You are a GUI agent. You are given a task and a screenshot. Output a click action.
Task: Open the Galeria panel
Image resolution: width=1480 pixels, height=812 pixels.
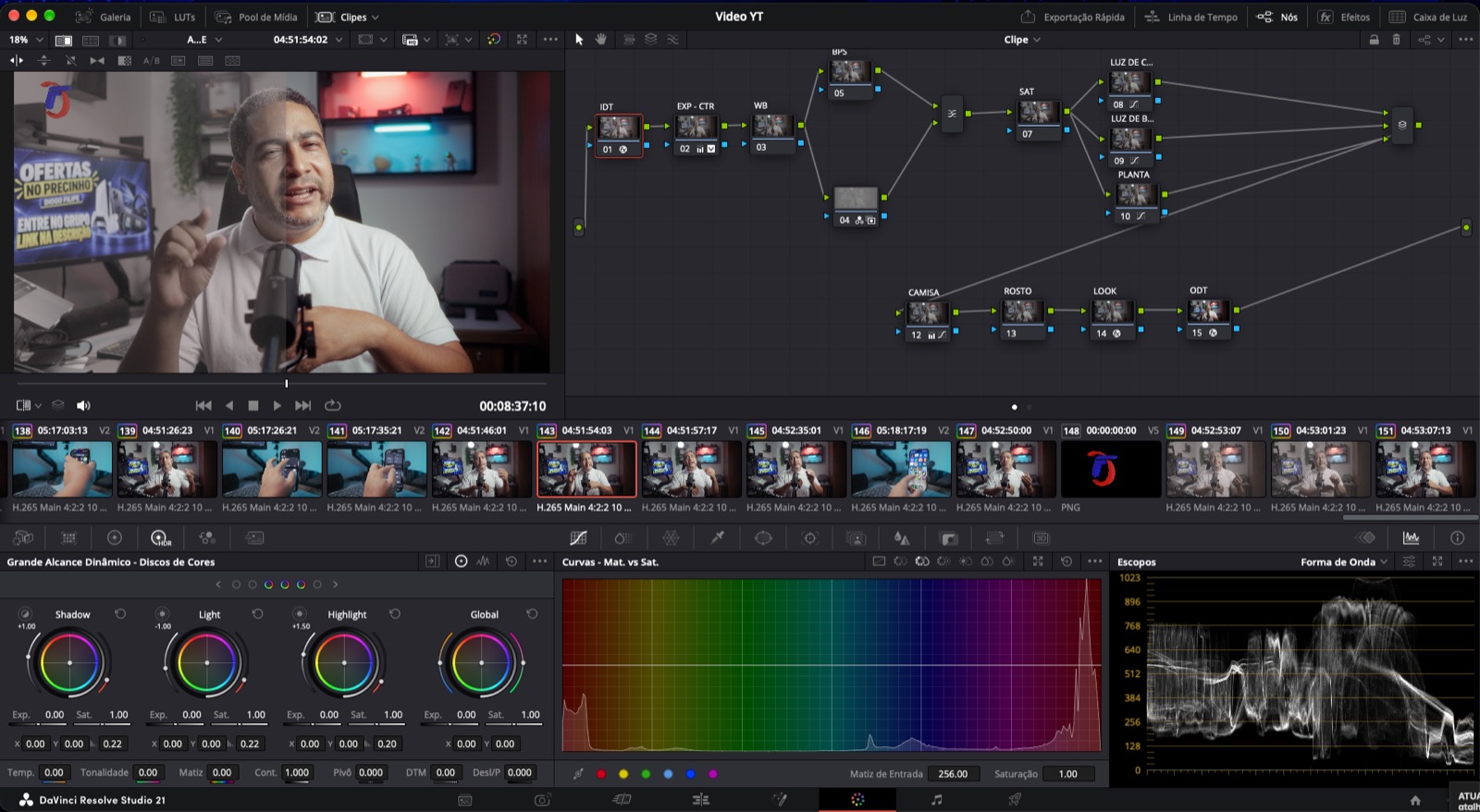coord(104,17)
